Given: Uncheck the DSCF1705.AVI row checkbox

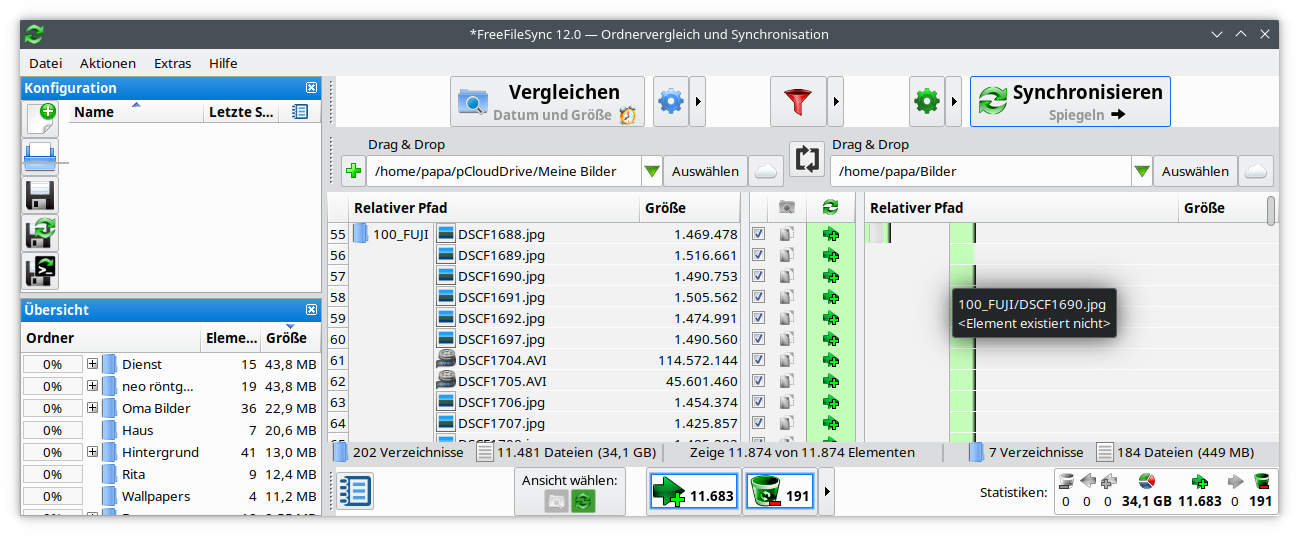Looking at the screenshot, I should [x=758, y=381].
